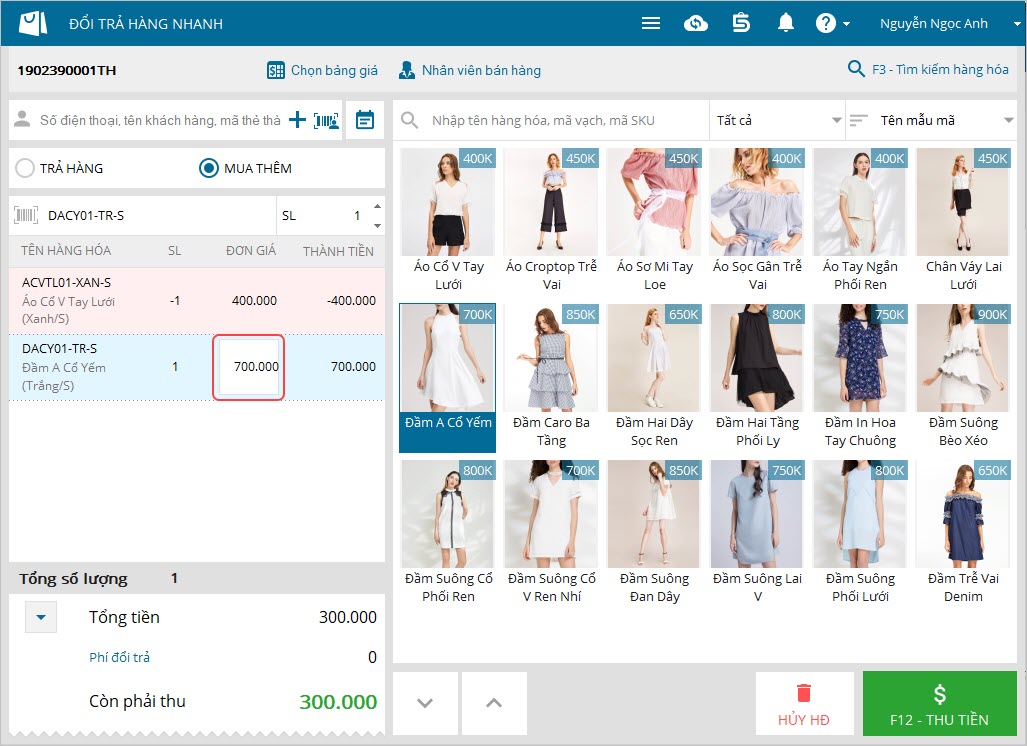Open notifications bell icon
Image resolution: width=1027 pixels, height=746 pixels.
785,24
